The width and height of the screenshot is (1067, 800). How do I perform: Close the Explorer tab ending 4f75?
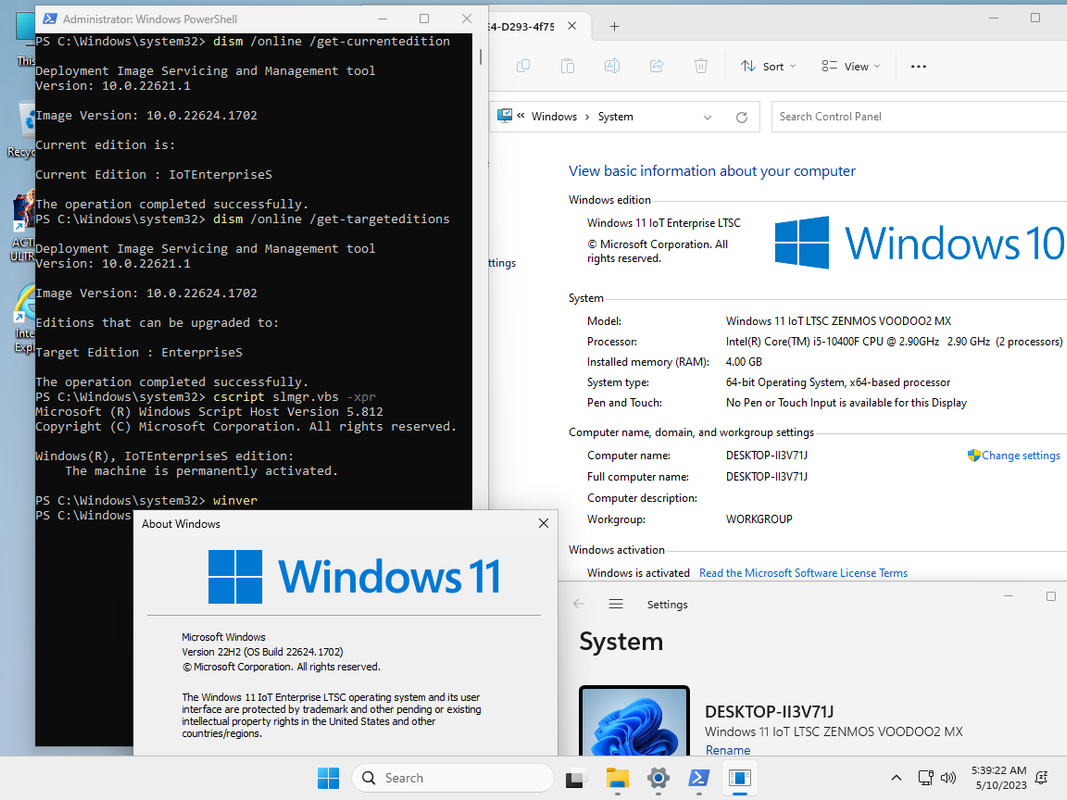pyautogui.click(x=572, y=26)
